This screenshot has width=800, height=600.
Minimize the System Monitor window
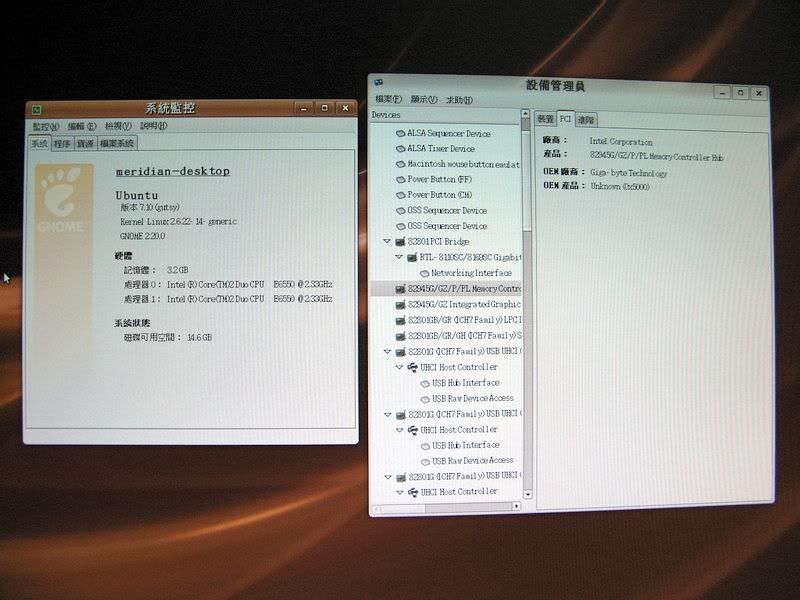(304, 109)
